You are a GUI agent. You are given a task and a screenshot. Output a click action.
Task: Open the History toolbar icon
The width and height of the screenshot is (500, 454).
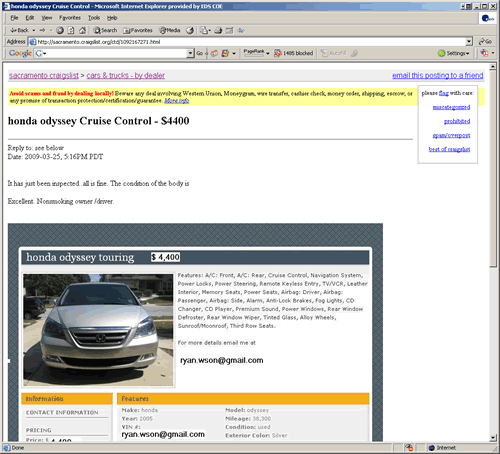click(190, 30)
